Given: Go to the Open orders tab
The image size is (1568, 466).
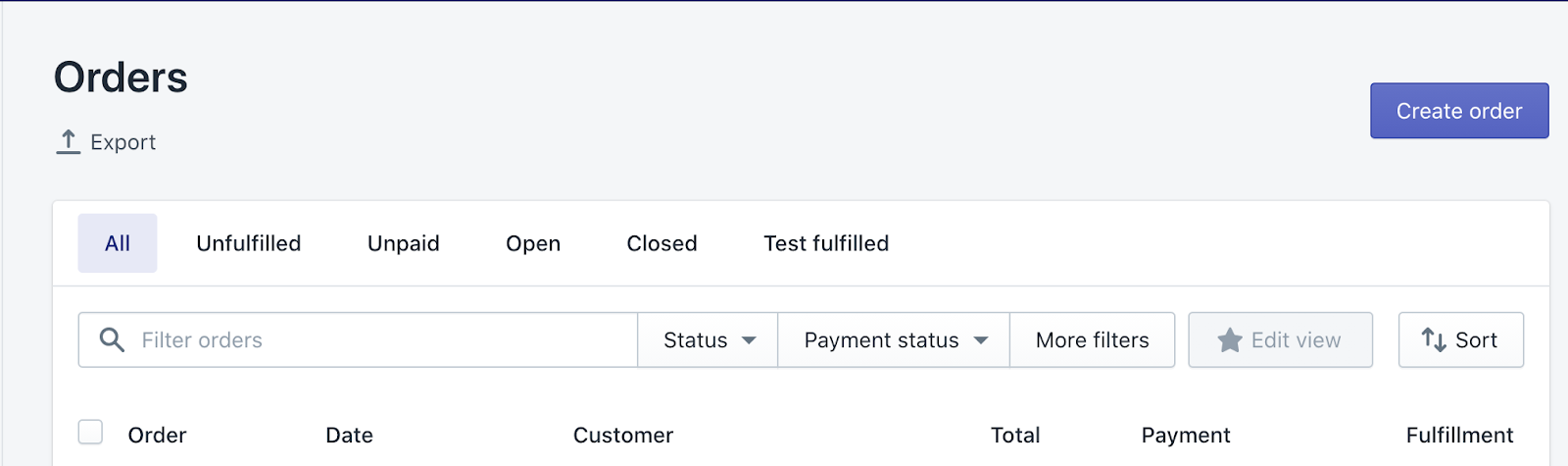Looking at the screenshot, I should 533,243.
